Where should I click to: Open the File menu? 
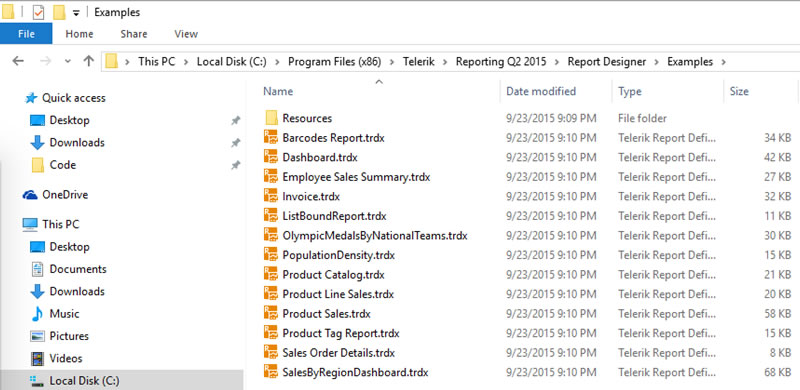point(26,34)
